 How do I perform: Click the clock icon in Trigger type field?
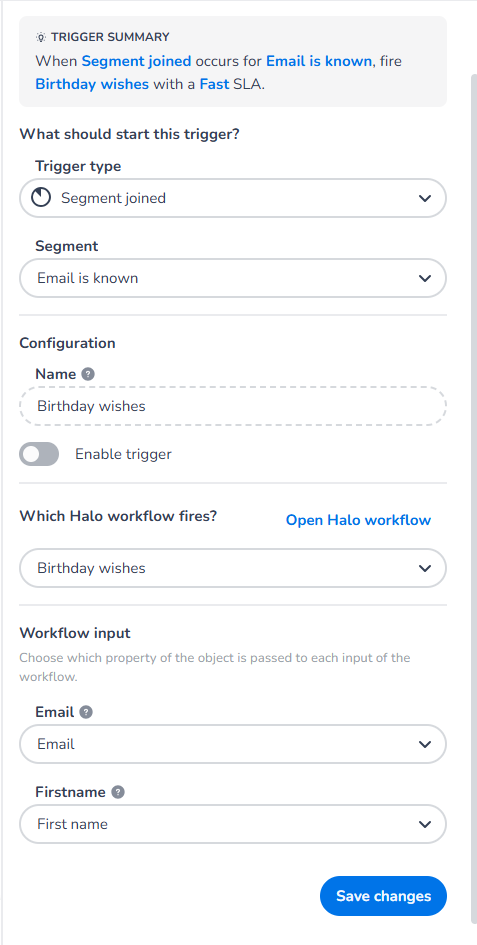coord(41,198)
